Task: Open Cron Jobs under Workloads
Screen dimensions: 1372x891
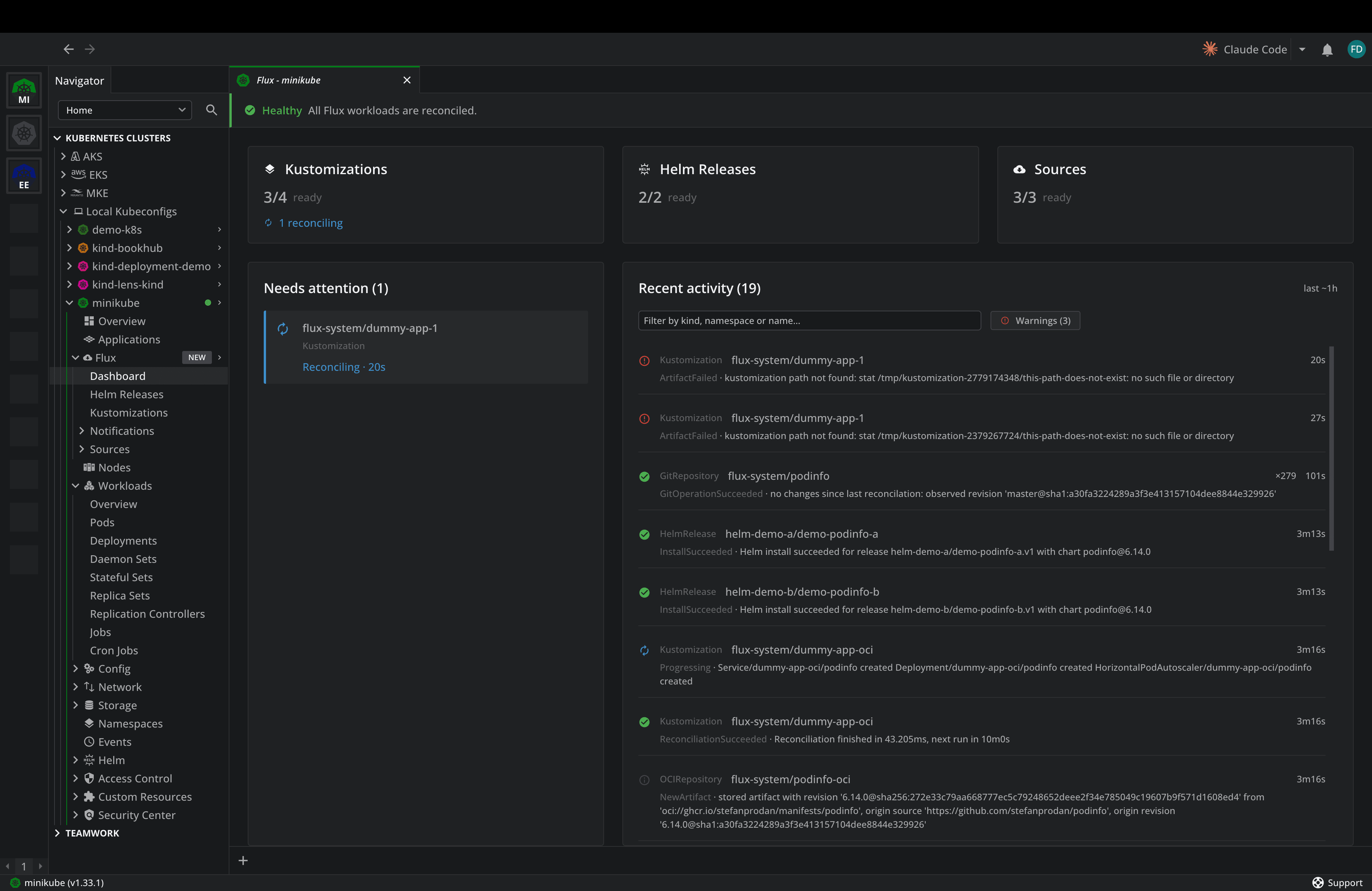Action: pyautogui.click(x=114, y=650)
